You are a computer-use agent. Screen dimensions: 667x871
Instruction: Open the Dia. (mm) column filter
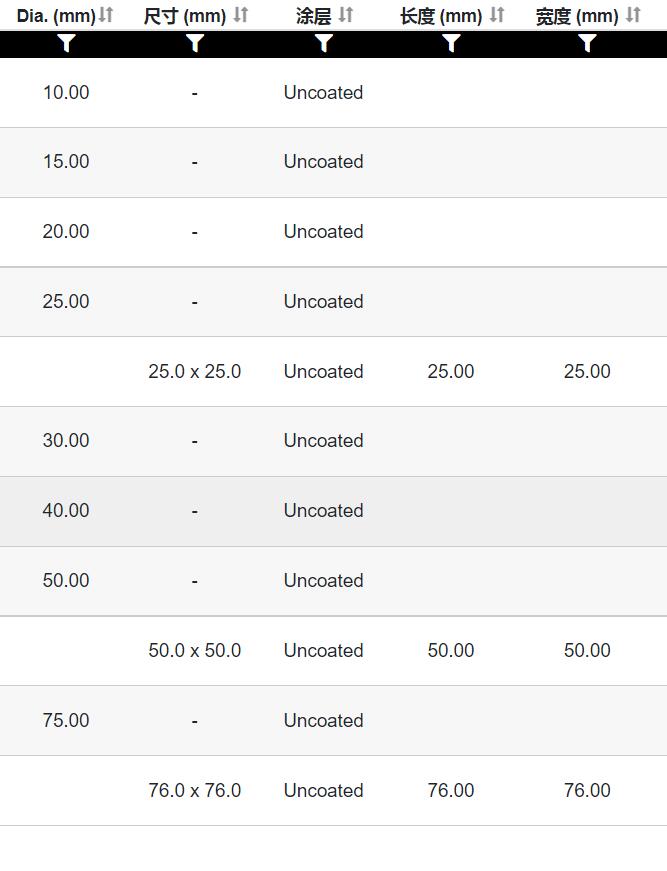coord(66,43)
